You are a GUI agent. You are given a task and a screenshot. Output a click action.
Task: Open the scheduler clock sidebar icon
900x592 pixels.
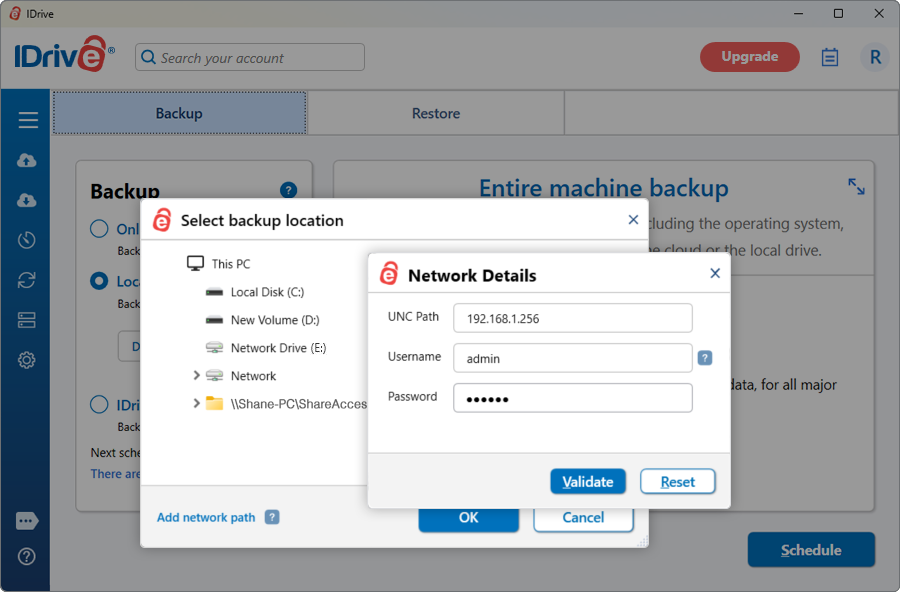(26, 240)
